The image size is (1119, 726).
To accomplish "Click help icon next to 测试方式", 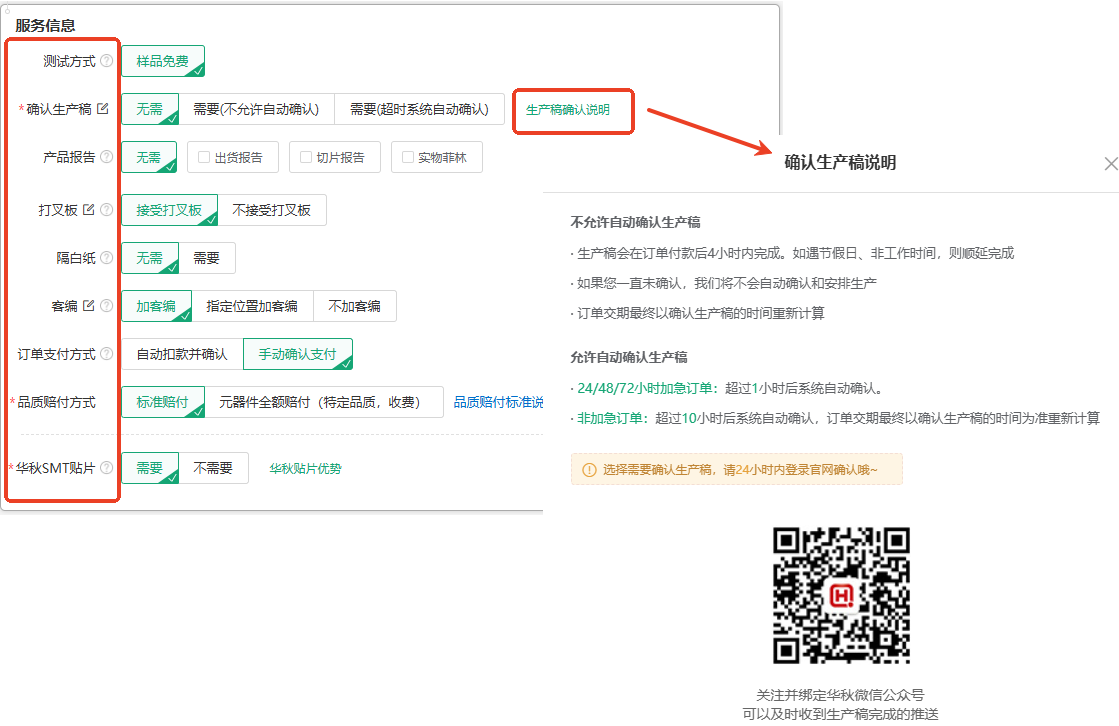I will tap(107, 61).
